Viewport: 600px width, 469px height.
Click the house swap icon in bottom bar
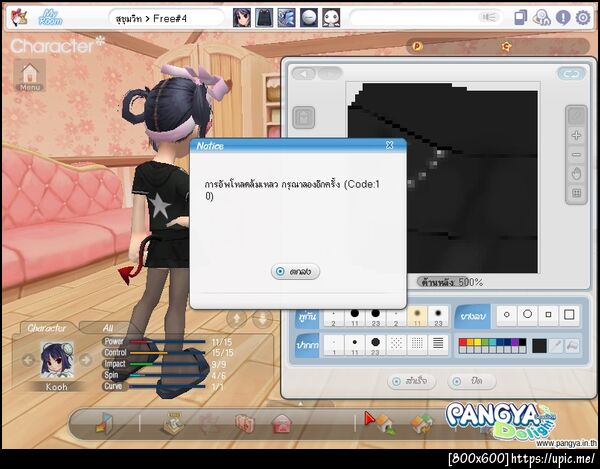pos(422,424)
